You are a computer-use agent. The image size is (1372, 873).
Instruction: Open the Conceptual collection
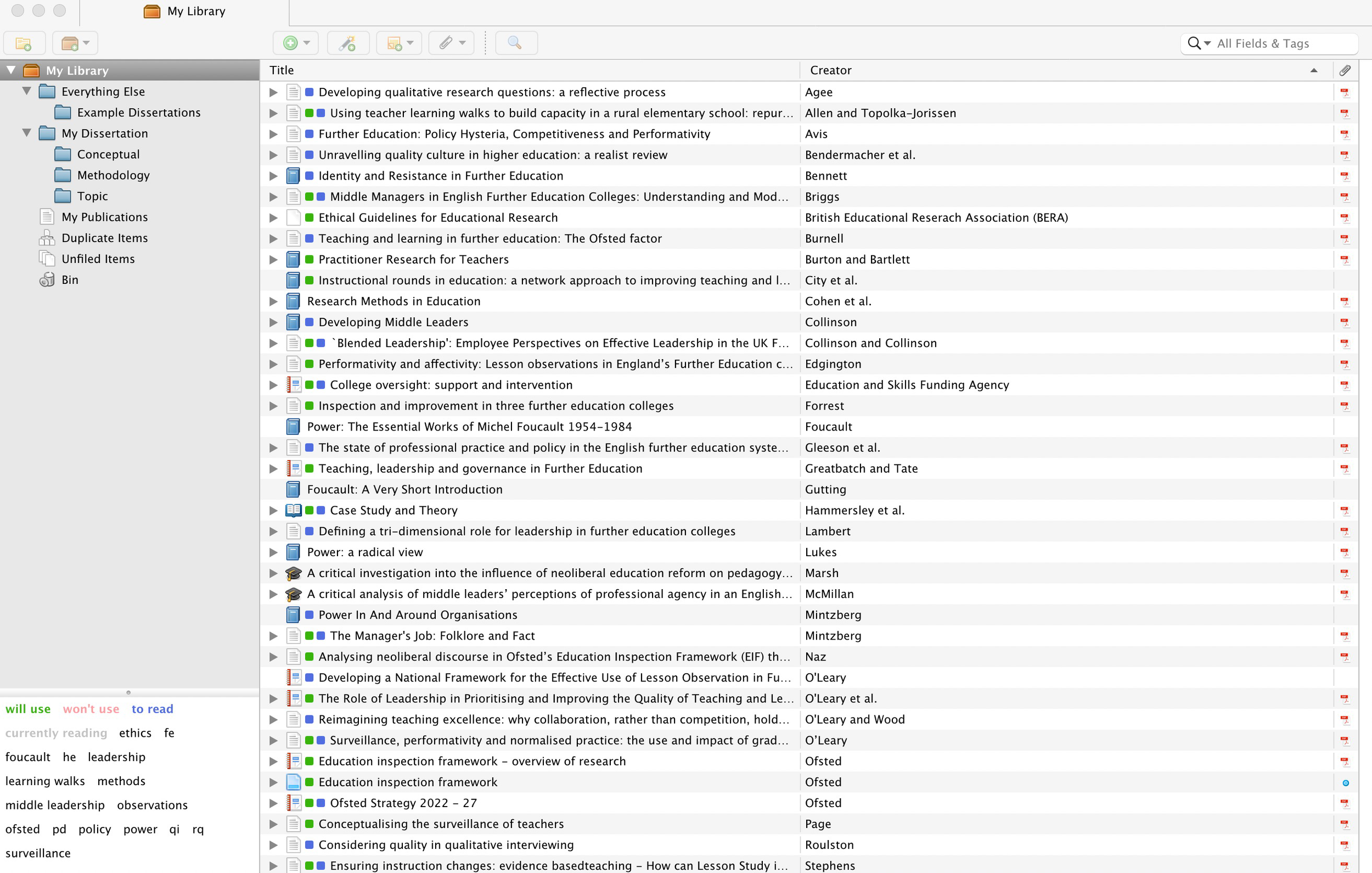tap(108, 154)
